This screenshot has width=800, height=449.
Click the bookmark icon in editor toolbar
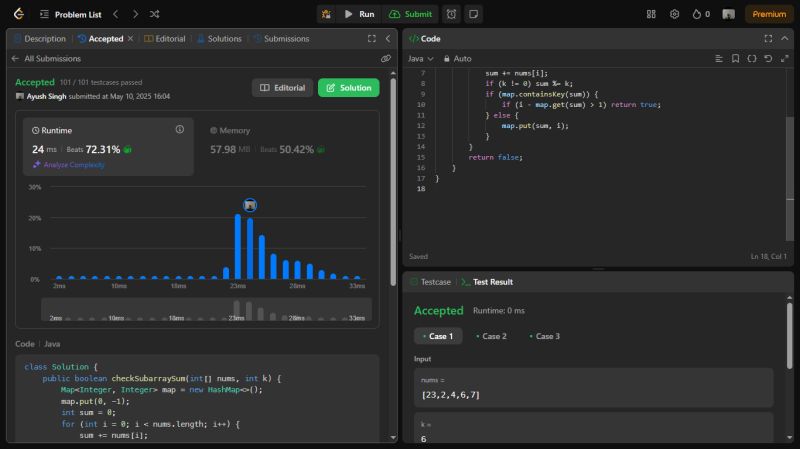coord(735,59)
